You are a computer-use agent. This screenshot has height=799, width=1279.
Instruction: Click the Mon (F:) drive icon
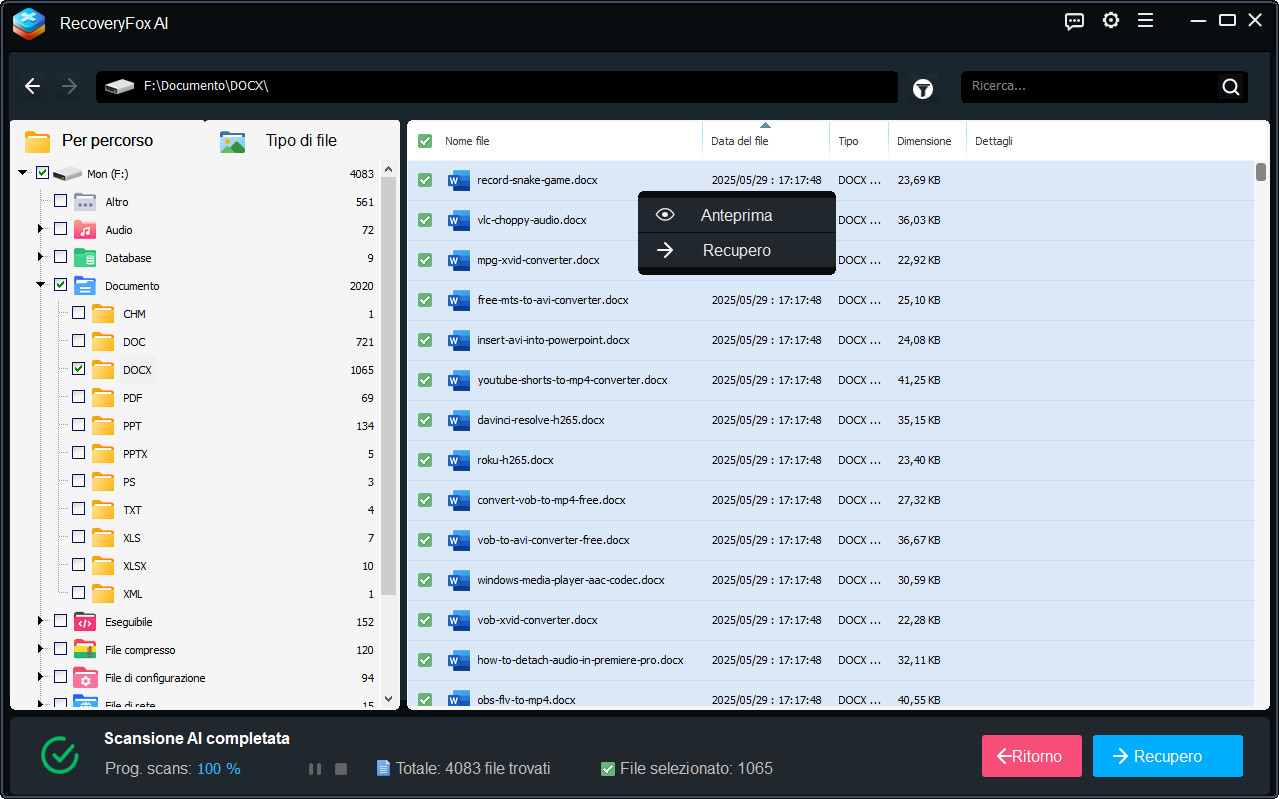(67, 174)
